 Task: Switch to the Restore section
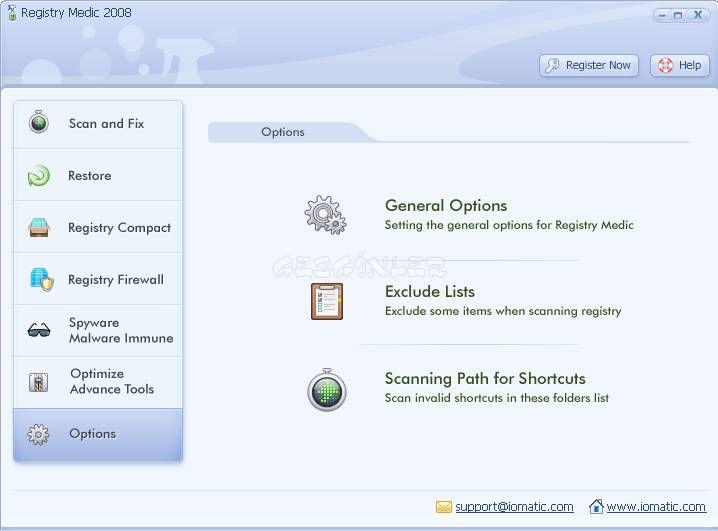98,175
